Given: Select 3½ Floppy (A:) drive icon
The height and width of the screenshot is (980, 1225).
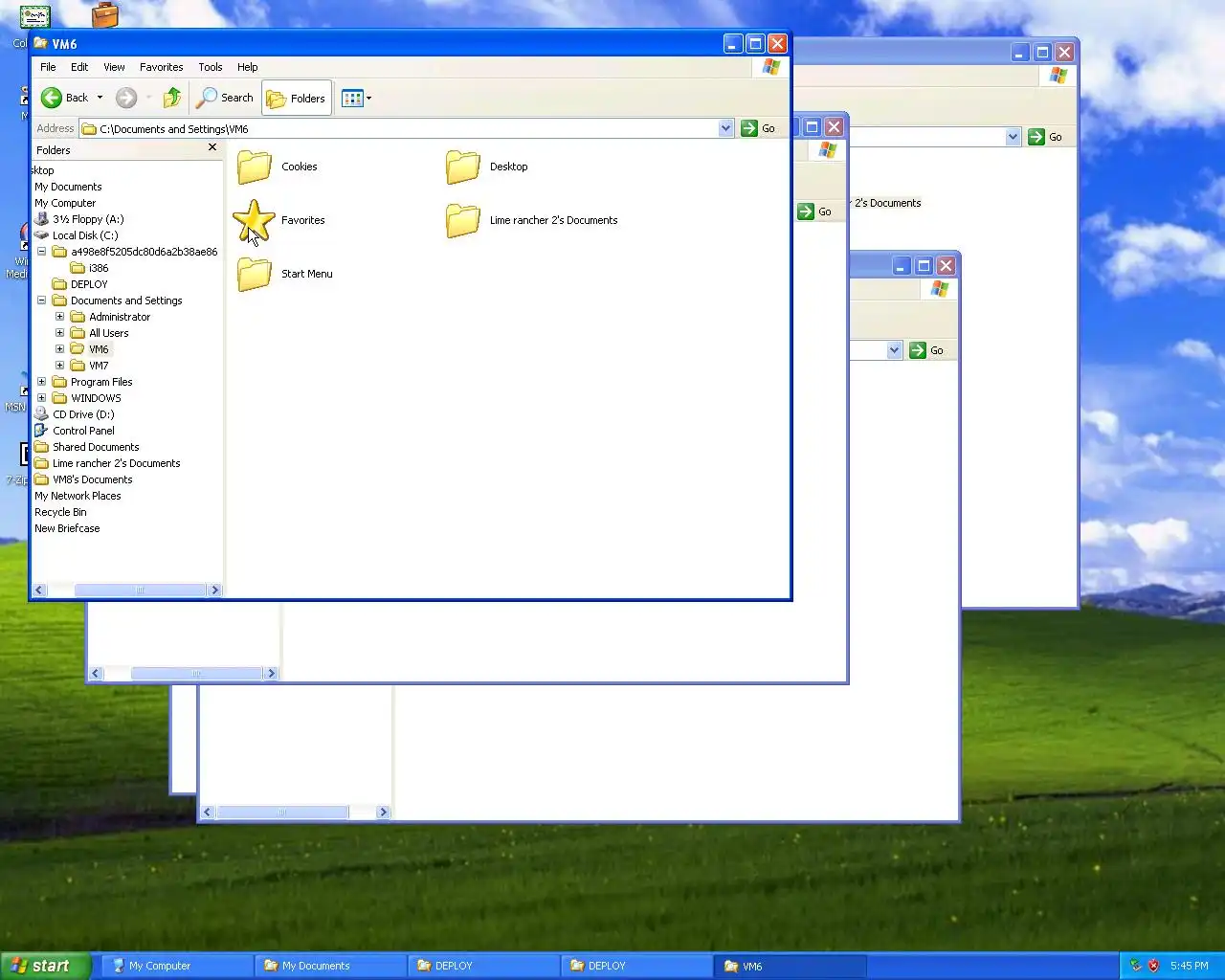Looking at the screenshot, I should (41, 219).
